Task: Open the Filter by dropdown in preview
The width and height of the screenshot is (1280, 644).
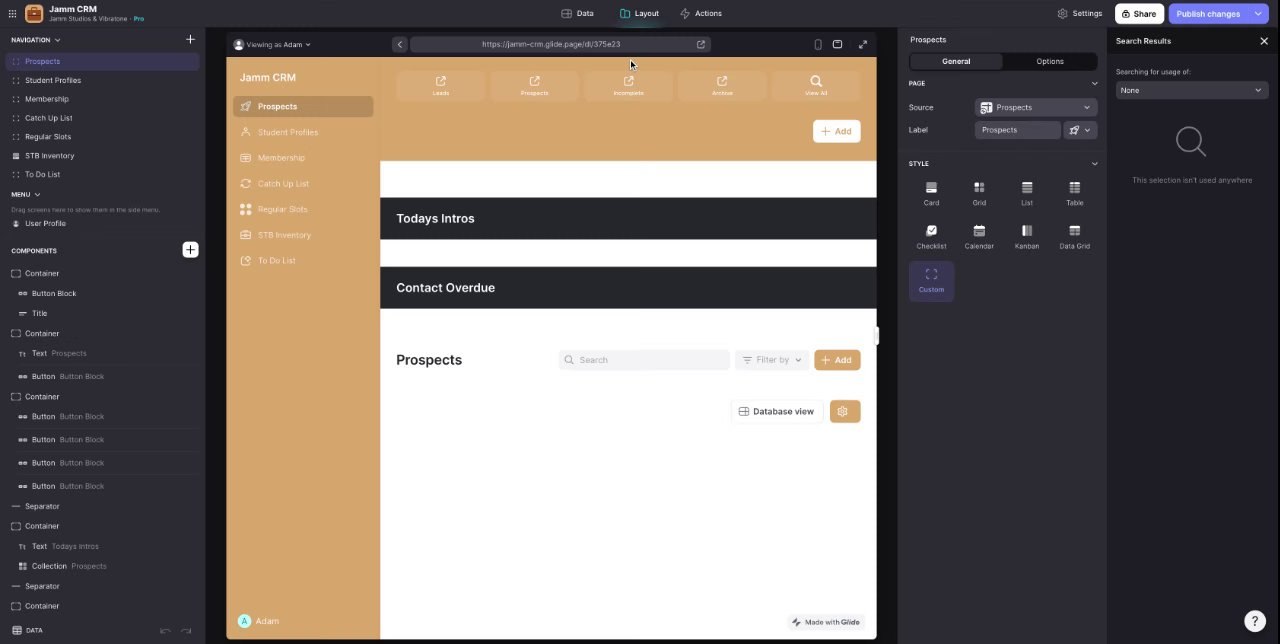Action: pyautogui.click(x=771, y=360)
